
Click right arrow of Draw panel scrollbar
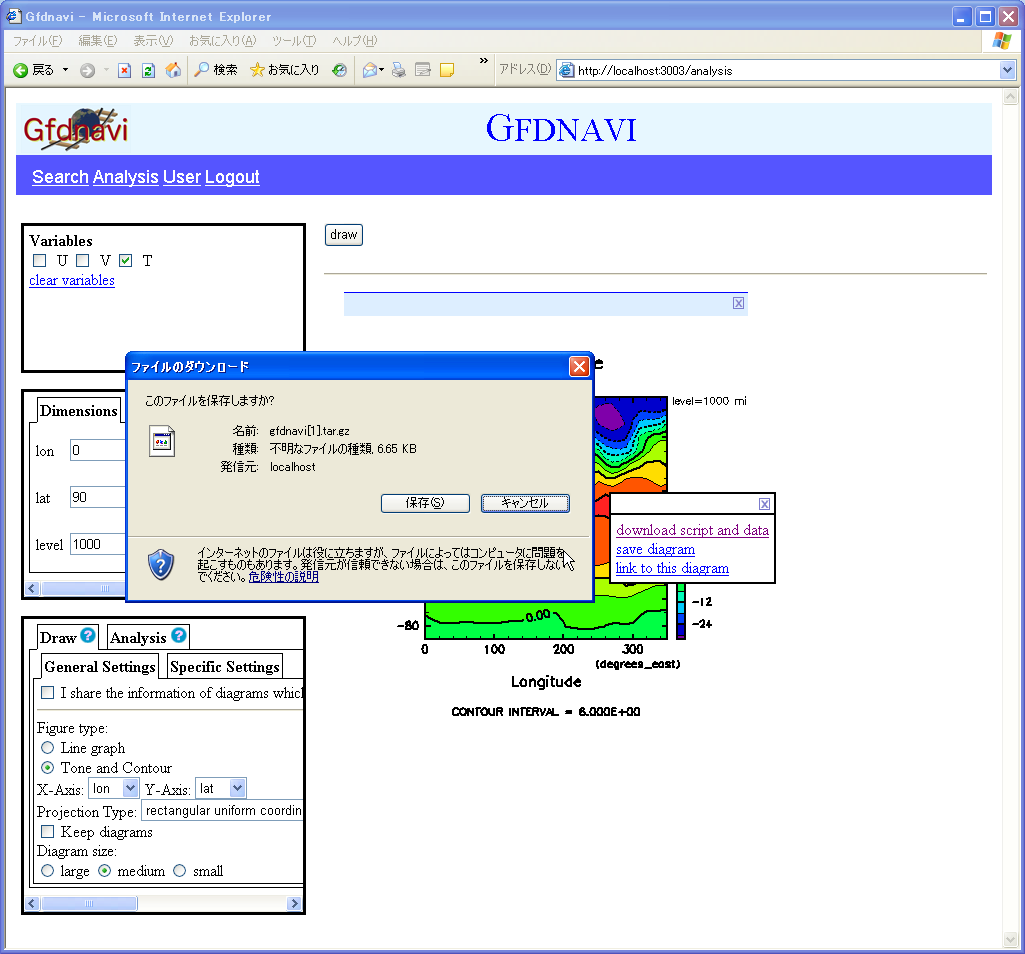click(294, 904)
